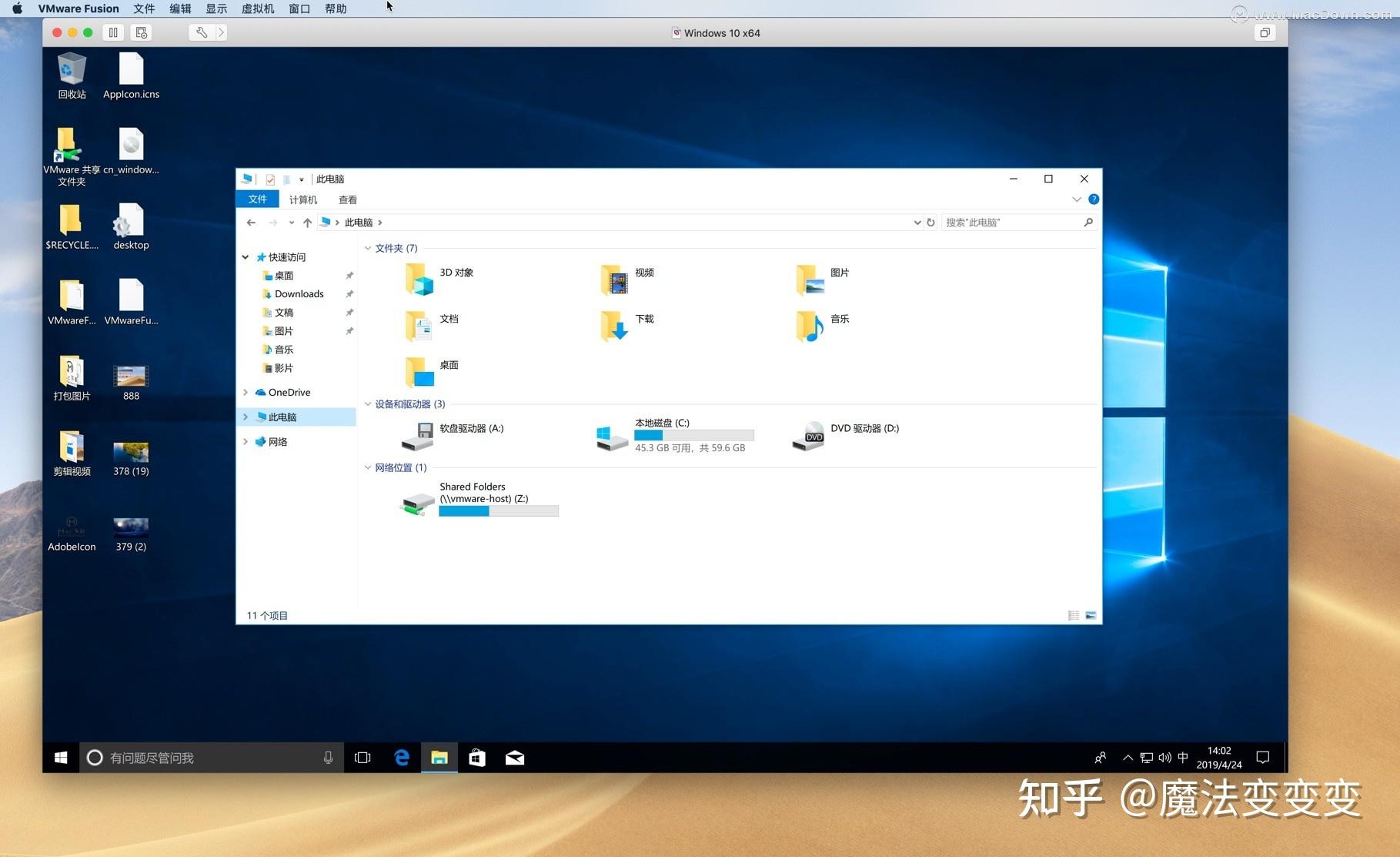Open VMware settings wrench button
The image size is (1400, 857).
coord(201,32)
